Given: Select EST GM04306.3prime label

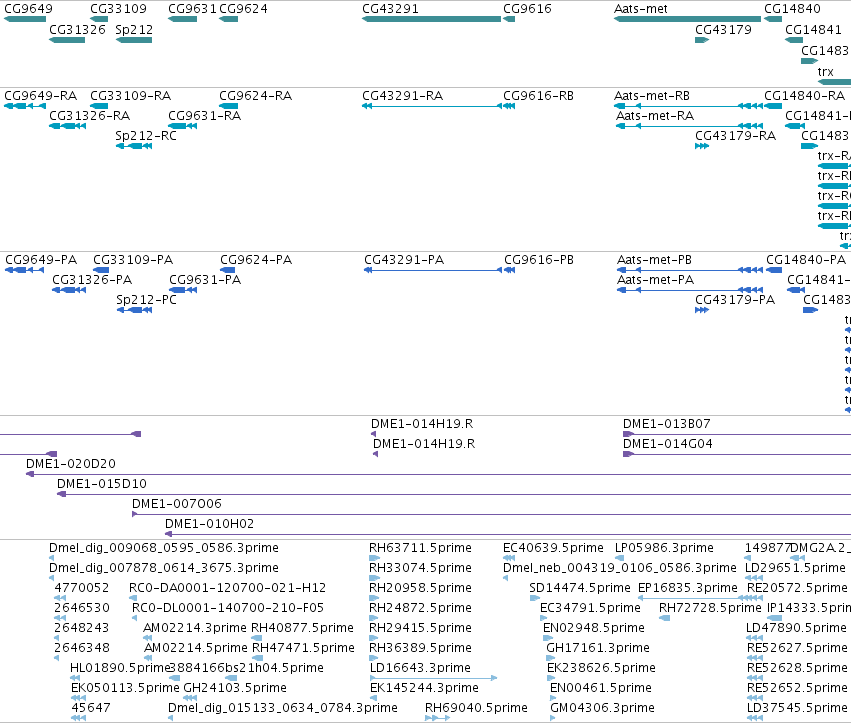Looking at the screenshot, I should [x=602, y=708].
